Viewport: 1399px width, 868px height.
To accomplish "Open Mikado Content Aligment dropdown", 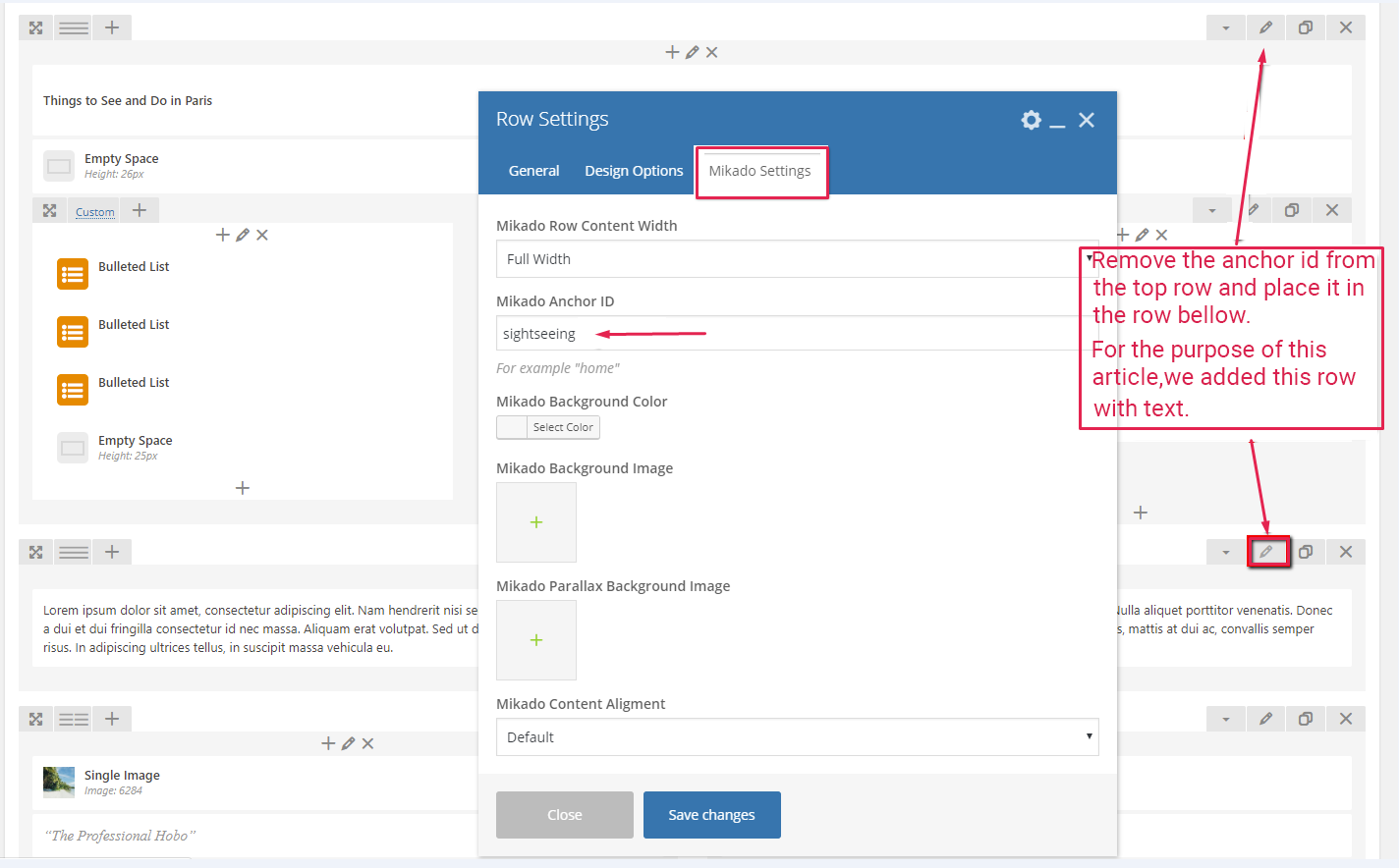I will [x=796, y=737].
